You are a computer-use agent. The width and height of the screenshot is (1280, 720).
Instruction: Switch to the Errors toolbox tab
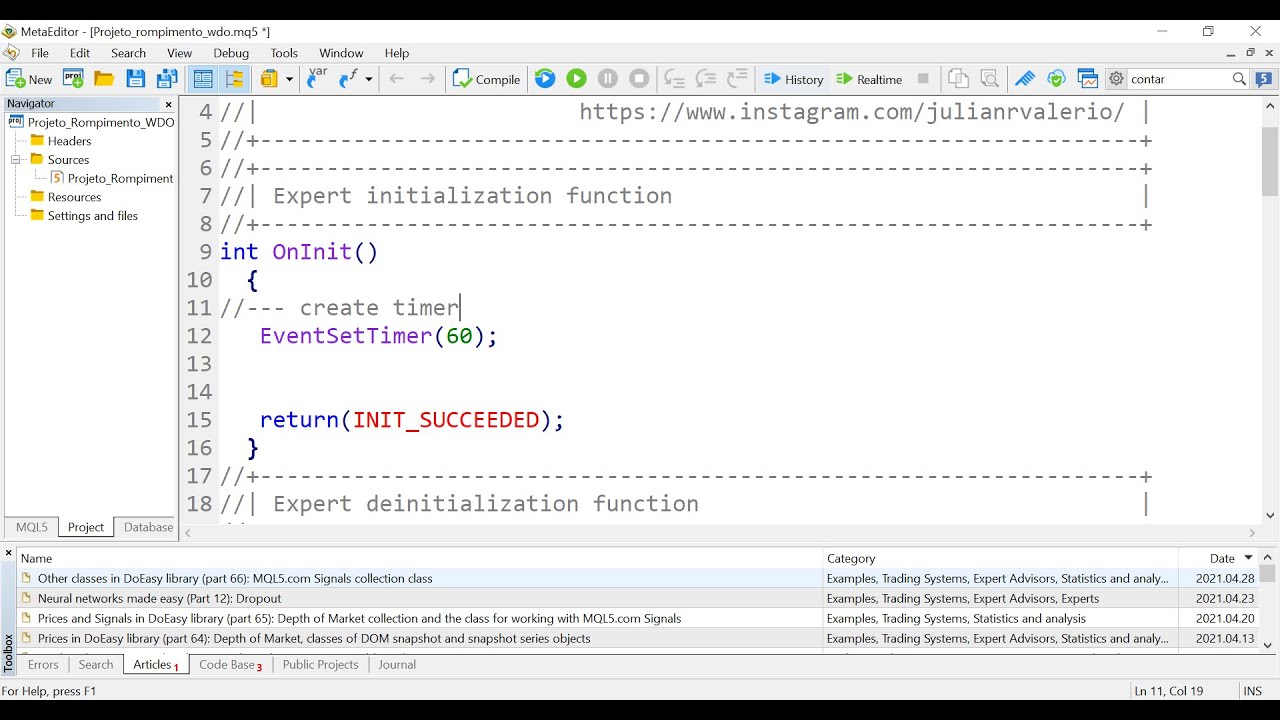(43, 664)
